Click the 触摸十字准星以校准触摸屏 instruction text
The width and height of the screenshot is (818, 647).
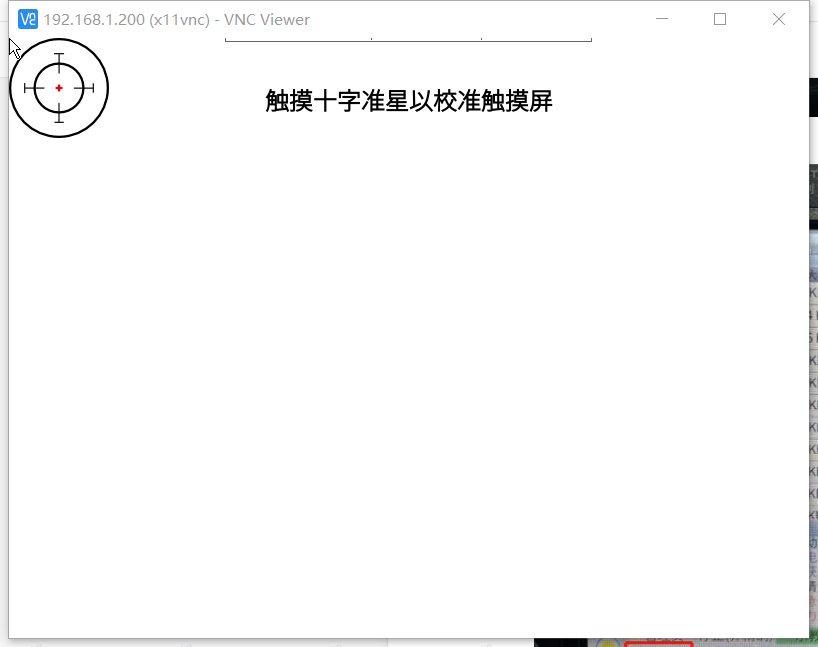pos(409,101)
